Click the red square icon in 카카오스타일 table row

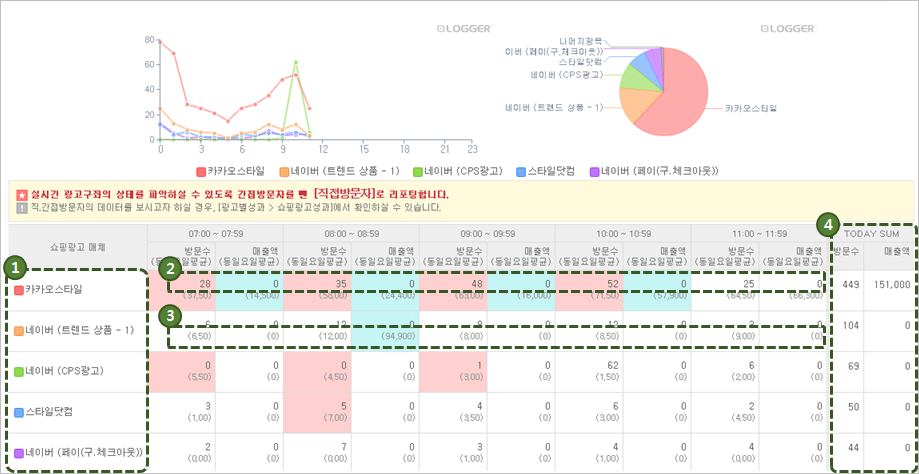(x=18, y=289)
